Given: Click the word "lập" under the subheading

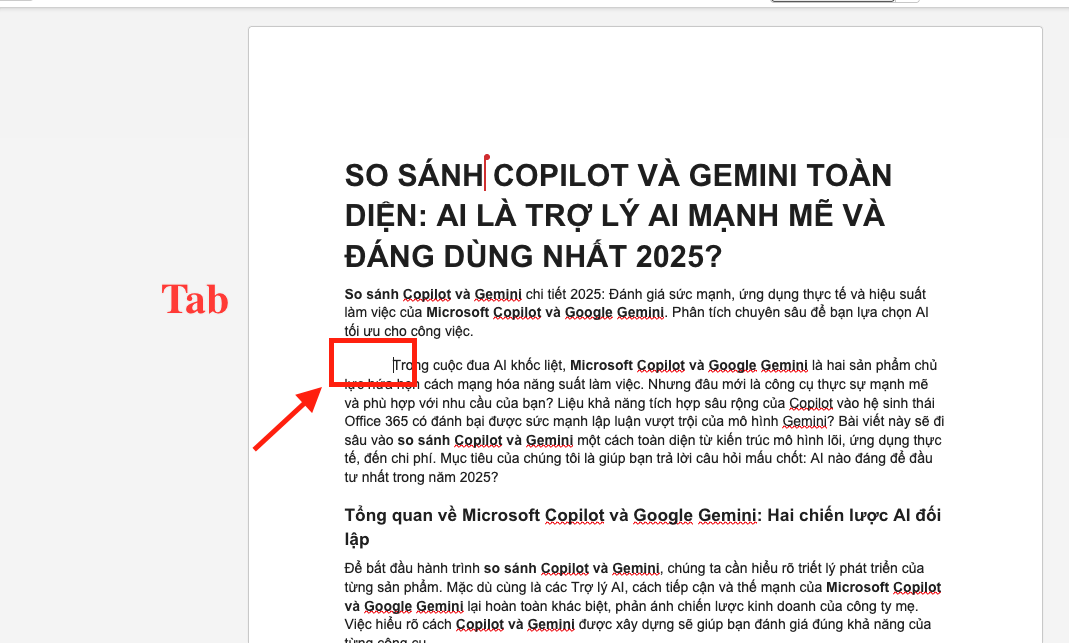Looking at the screenshot, I should (x=357, y=539).
